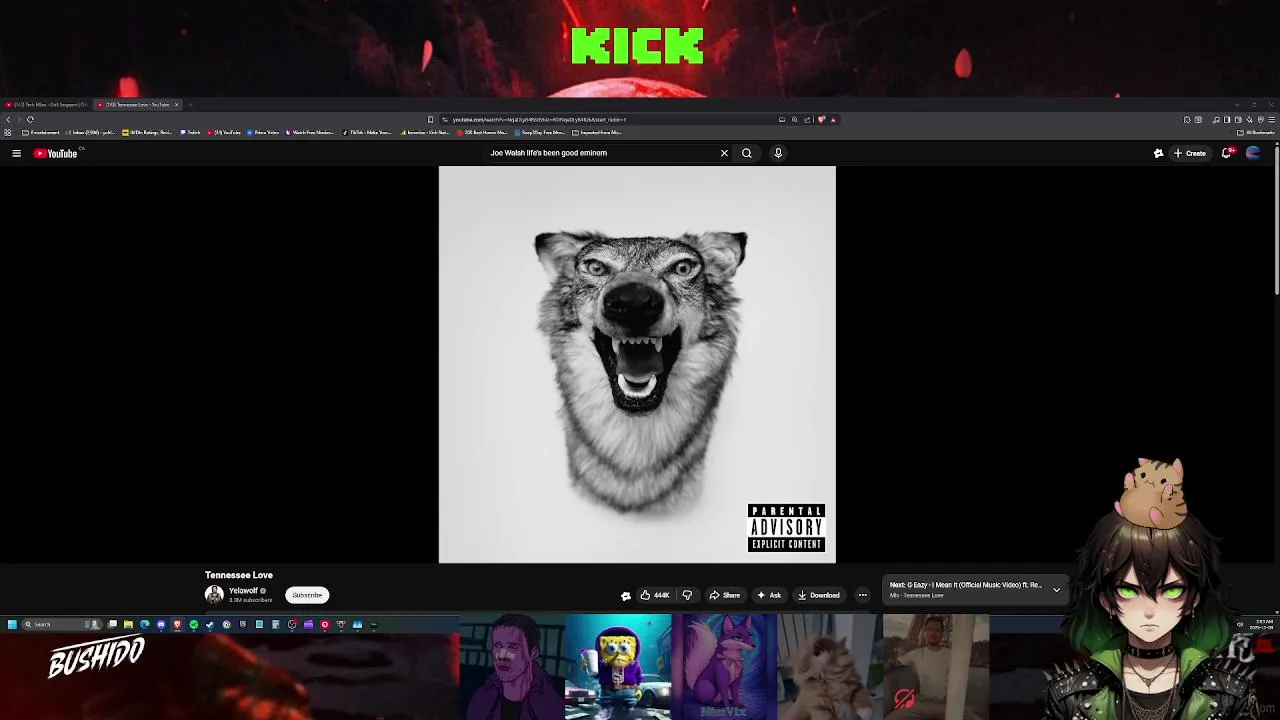Image resolution: width=1280 pixels, height=720 pixels.
Task: Open the YouTube notifications bell
Action: [x=1227, y=153]
